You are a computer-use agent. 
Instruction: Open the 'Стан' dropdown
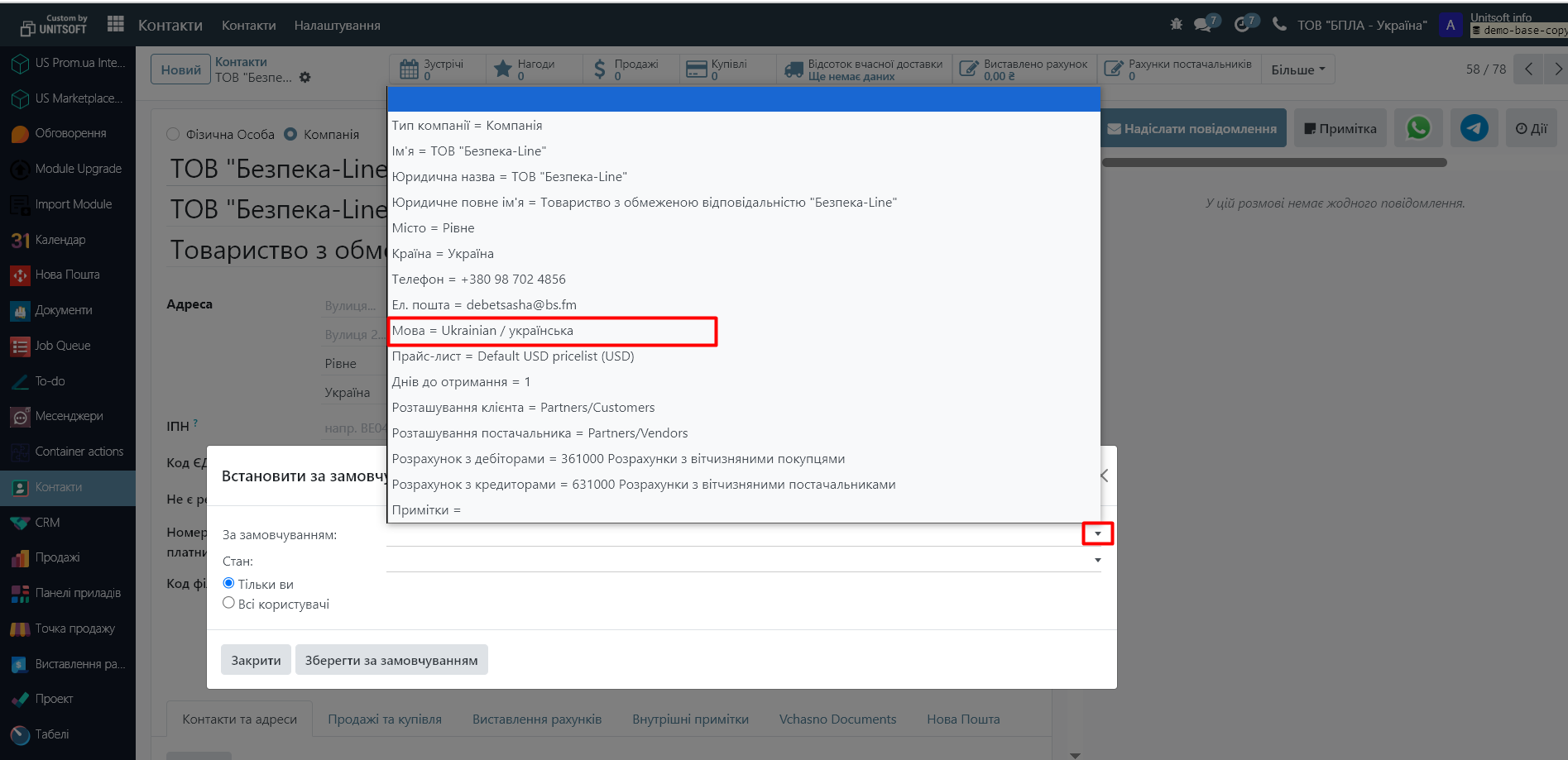(1097, 560)
